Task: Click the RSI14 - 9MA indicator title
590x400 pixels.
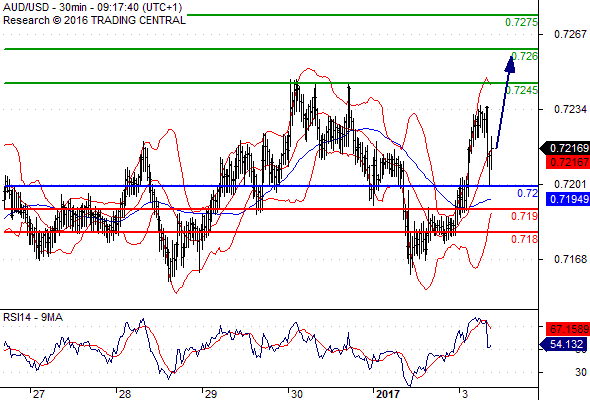Action: click(x=33, y=318)
